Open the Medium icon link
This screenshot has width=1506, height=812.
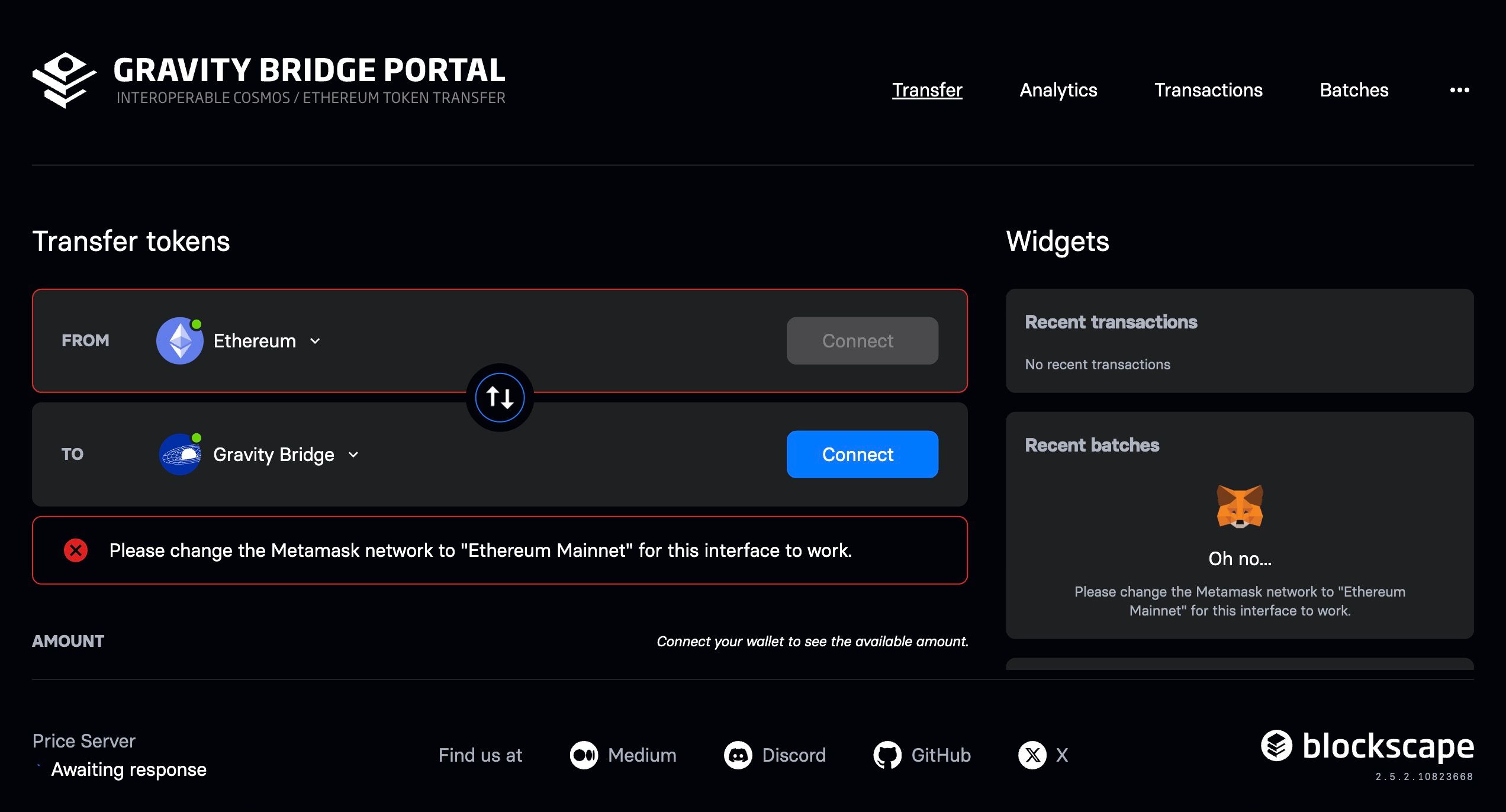(584, 755)
